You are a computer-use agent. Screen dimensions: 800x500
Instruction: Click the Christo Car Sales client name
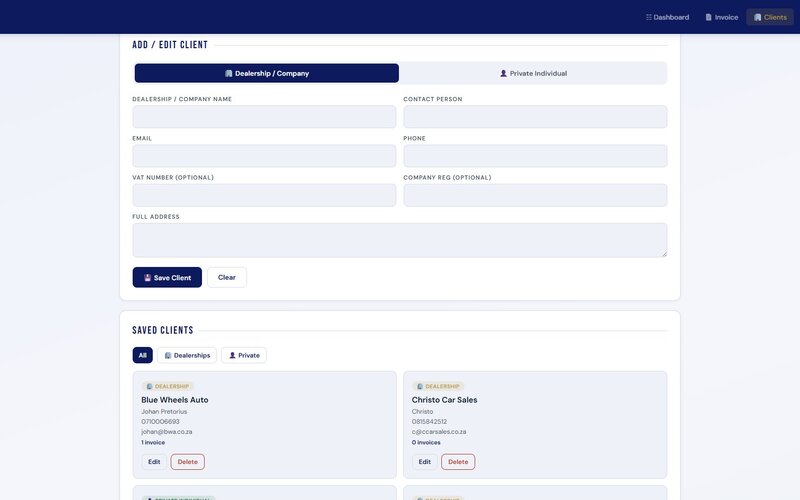(444, 400)
